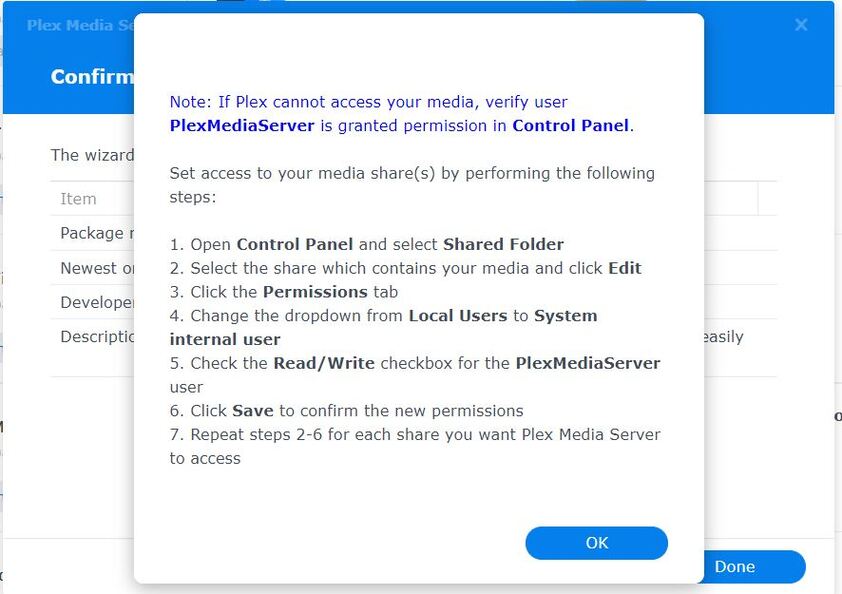Click the 'Confirm' heading in the wizard
Image resolution: width=842 pixels, height=594 pixels.
click(x=92, y=76)
